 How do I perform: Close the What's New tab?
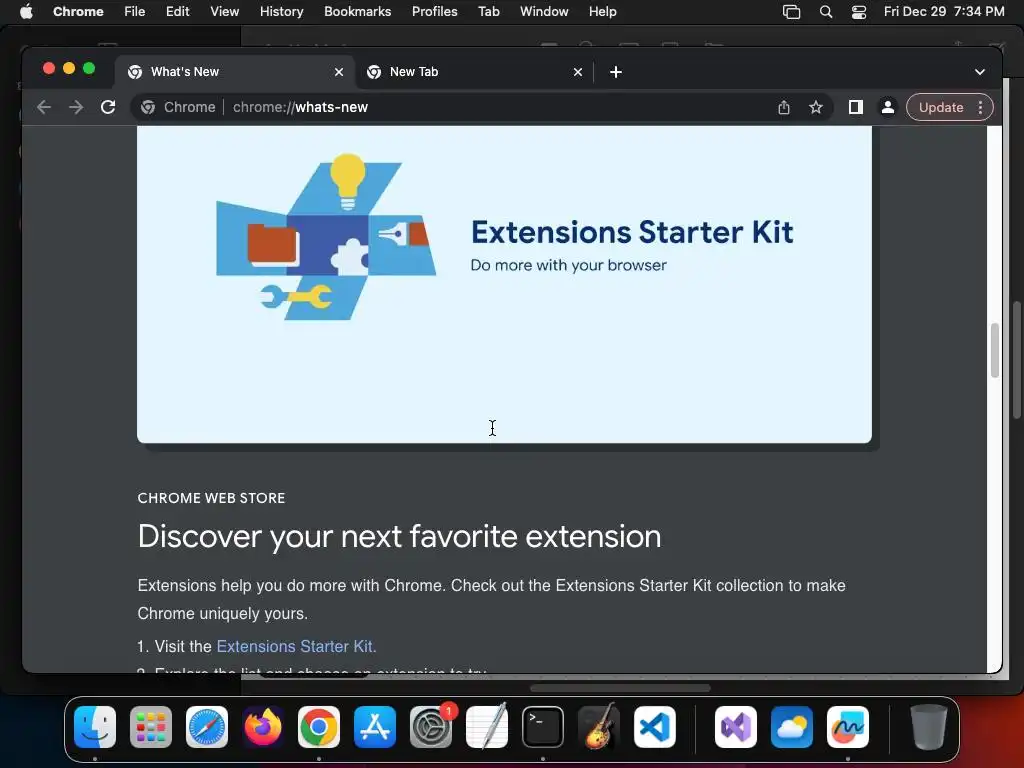(x=339, y=72)
